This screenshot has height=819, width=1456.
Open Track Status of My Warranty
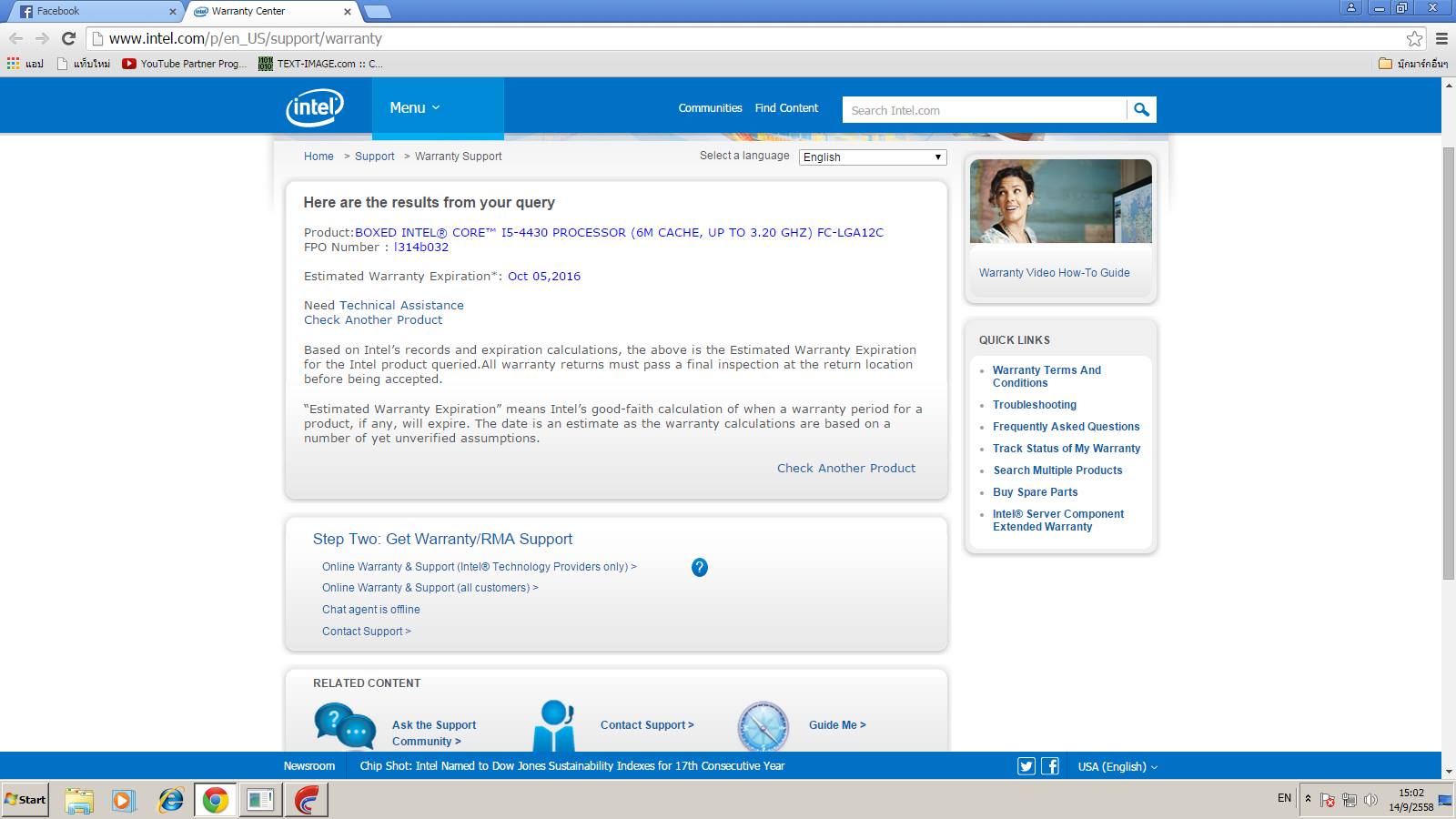click(x=1067, y=449)
